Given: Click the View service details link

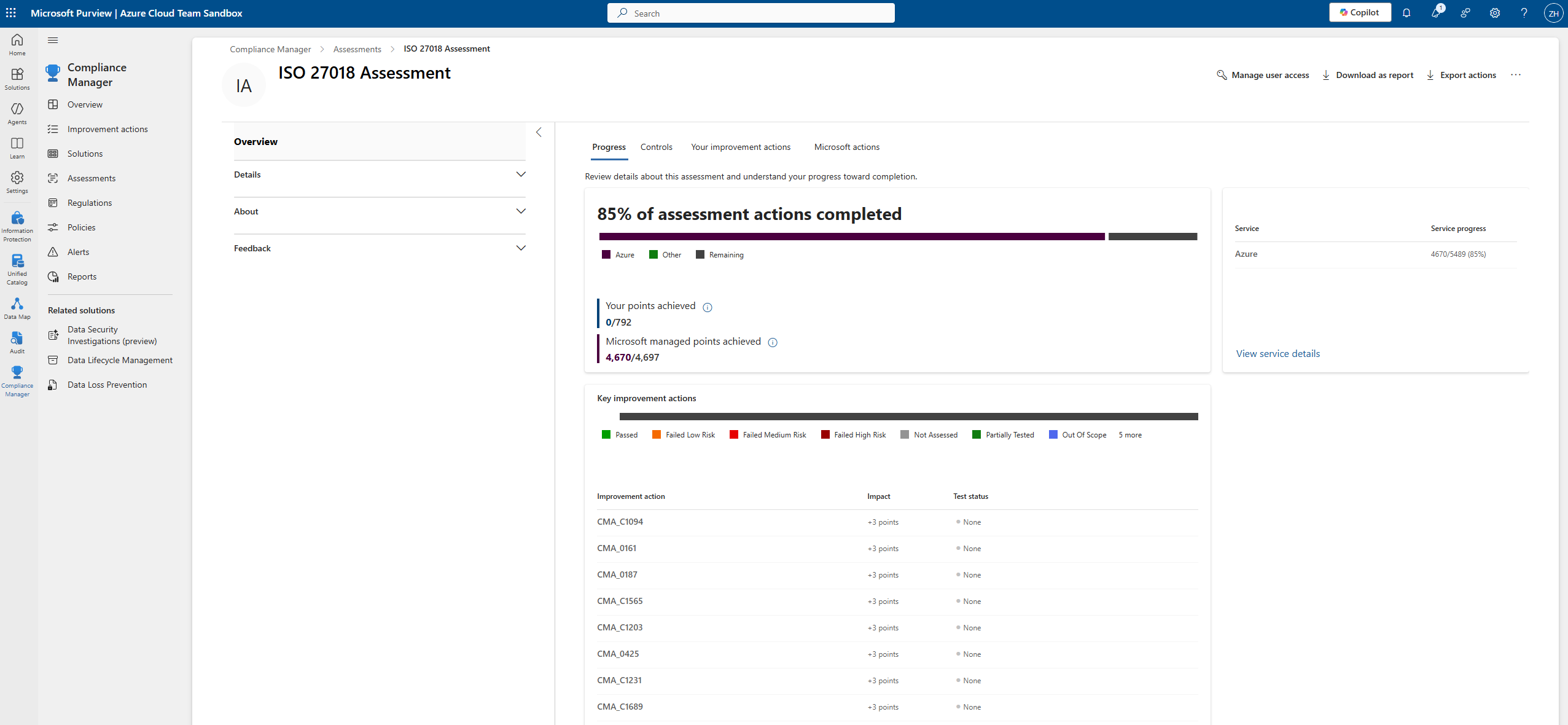Looking at the screenshot, I should [x=1277, y=353].
